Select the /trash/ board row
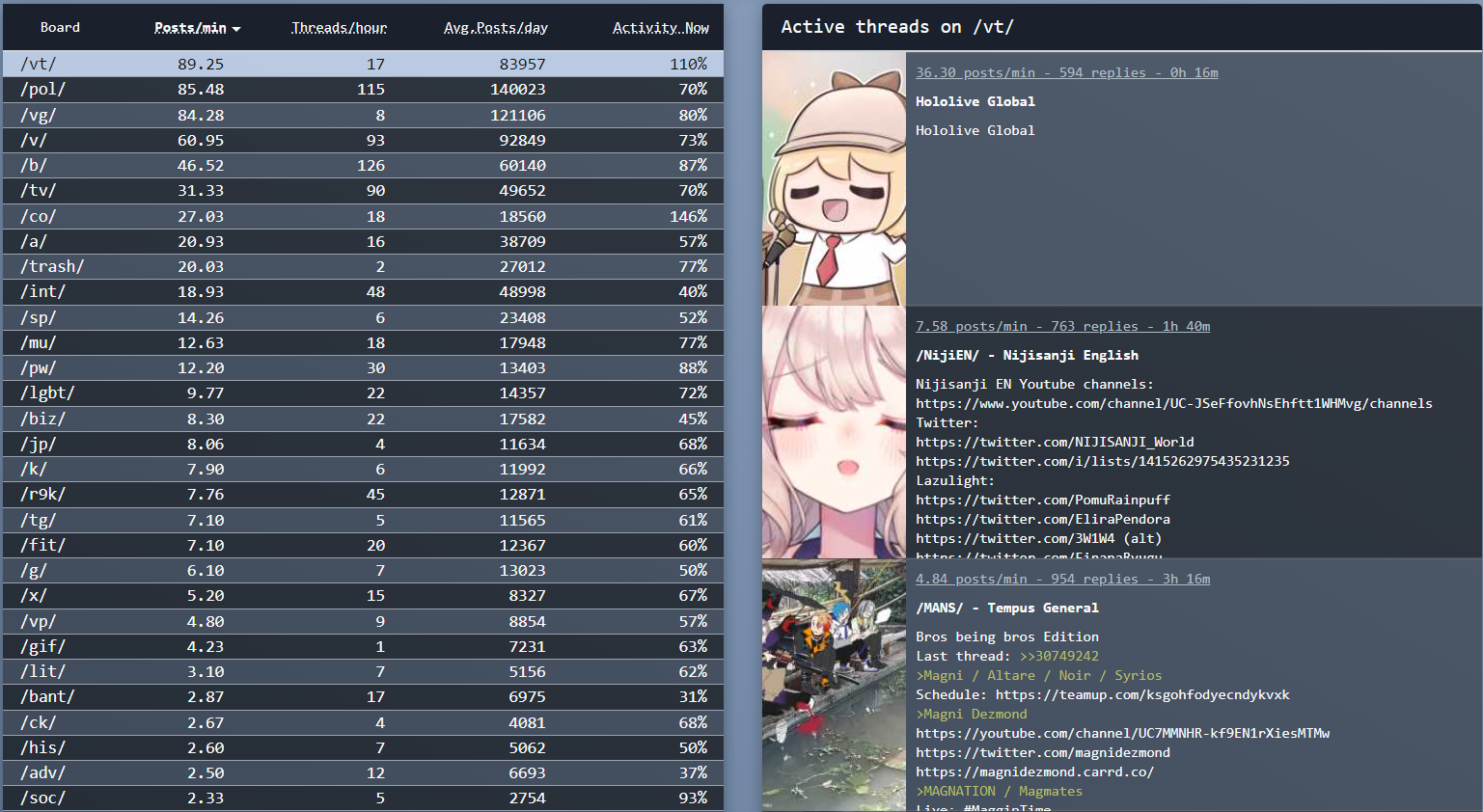 (363, 266)
